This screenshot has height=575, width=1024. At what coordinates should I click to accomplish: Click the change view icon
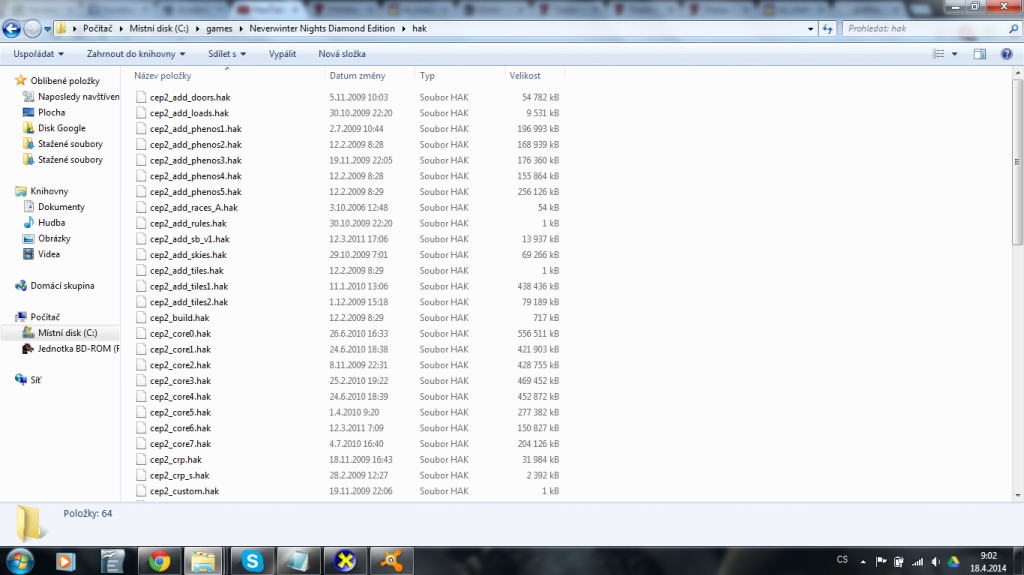938,54
